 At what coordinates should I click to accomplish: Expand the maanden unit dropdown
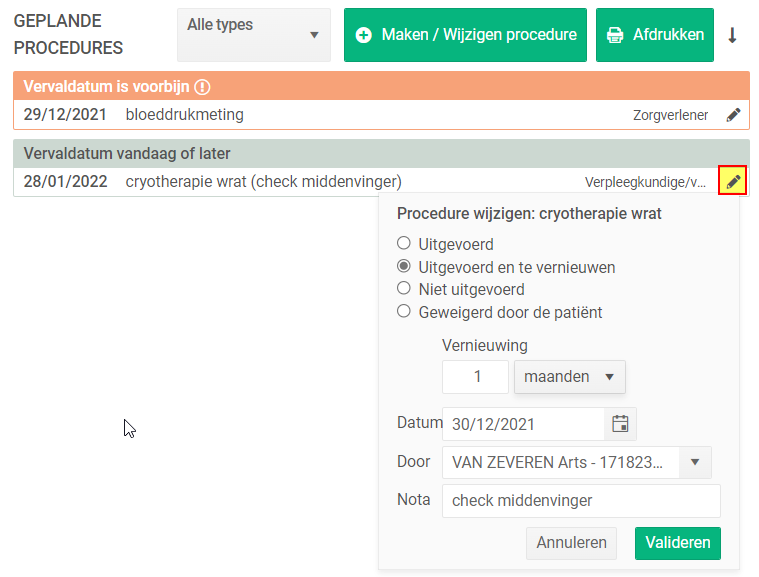point(570,377)
